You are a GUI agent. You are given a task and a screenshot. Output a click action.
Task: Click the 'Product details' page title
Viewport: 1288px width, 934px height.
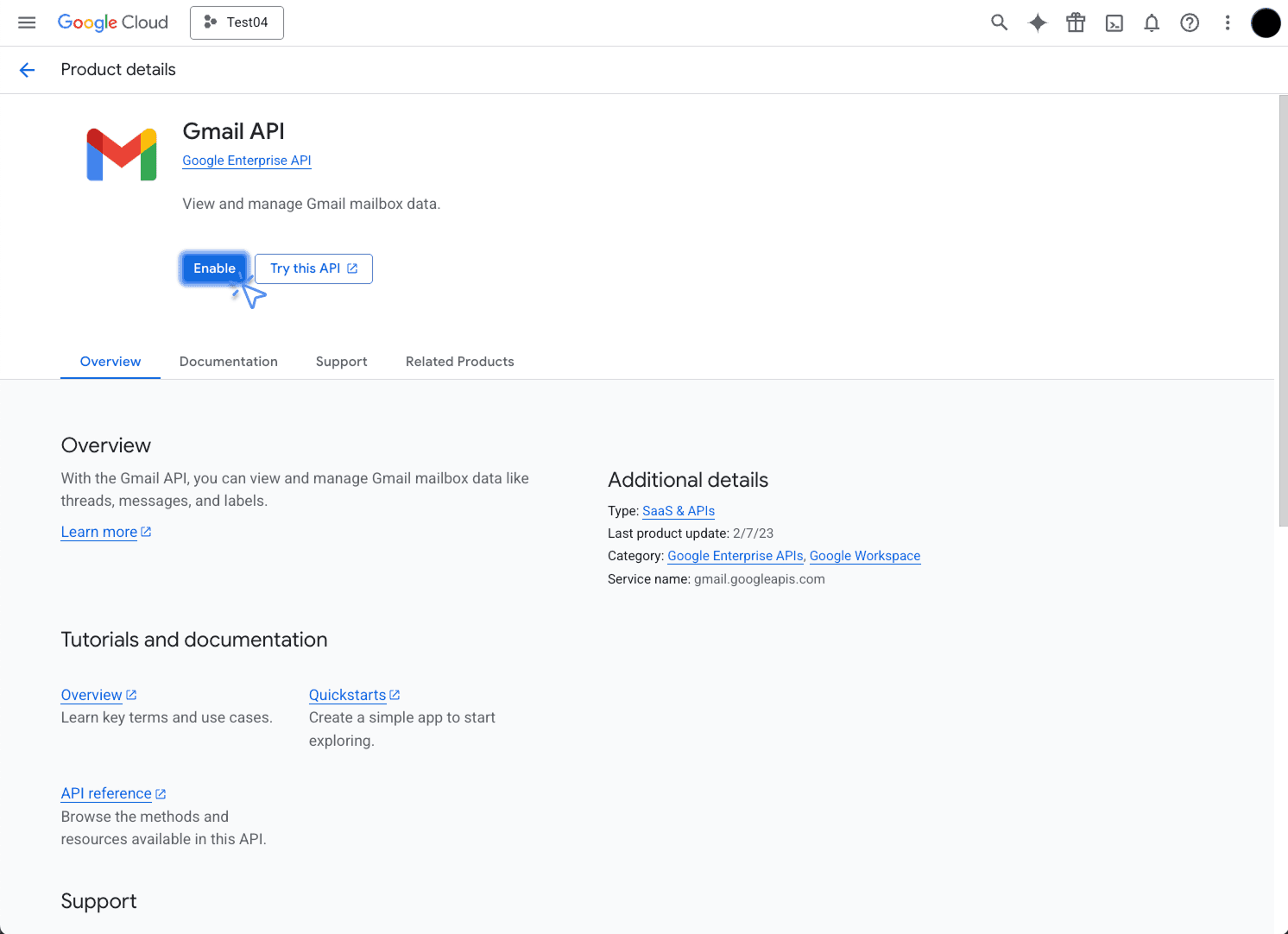pos(118,70)
